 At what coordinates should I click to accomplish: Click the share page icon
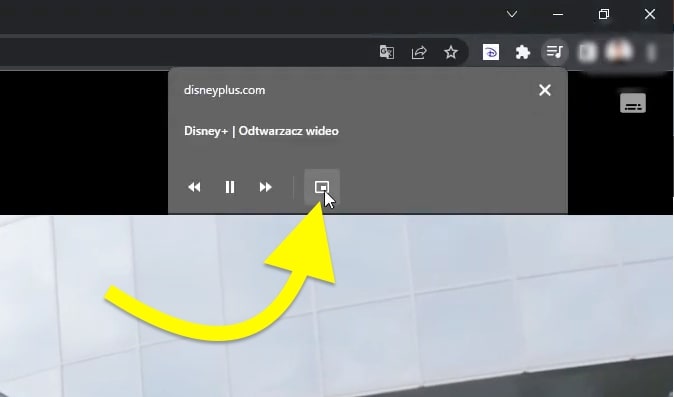419,52
